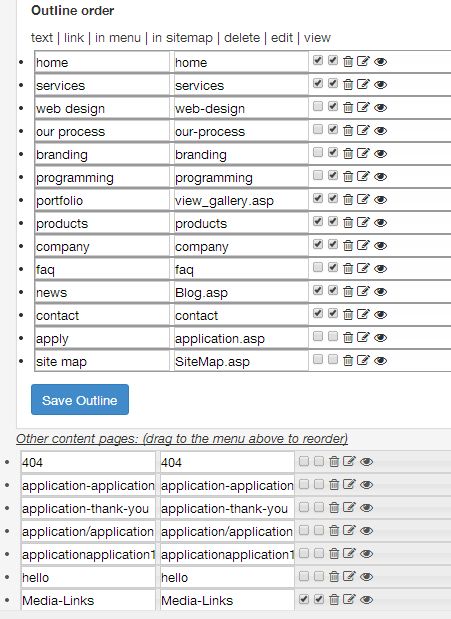The image size is (451, 619).
Task: Check in menu for apply row
Action: click(x=318, y=336)
